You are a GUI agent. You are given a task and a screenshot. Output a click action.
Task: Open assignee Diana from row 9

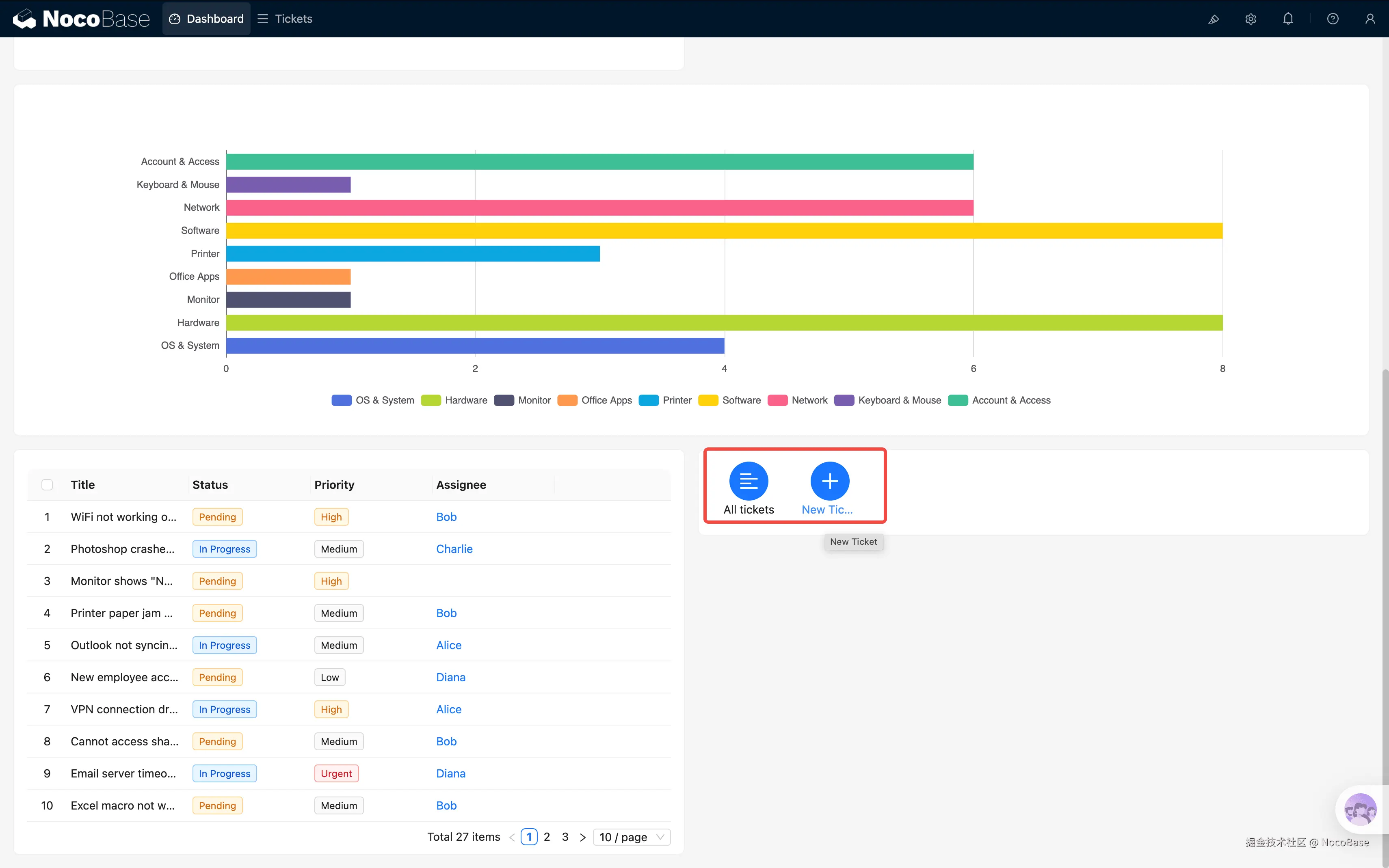point(450,773)
